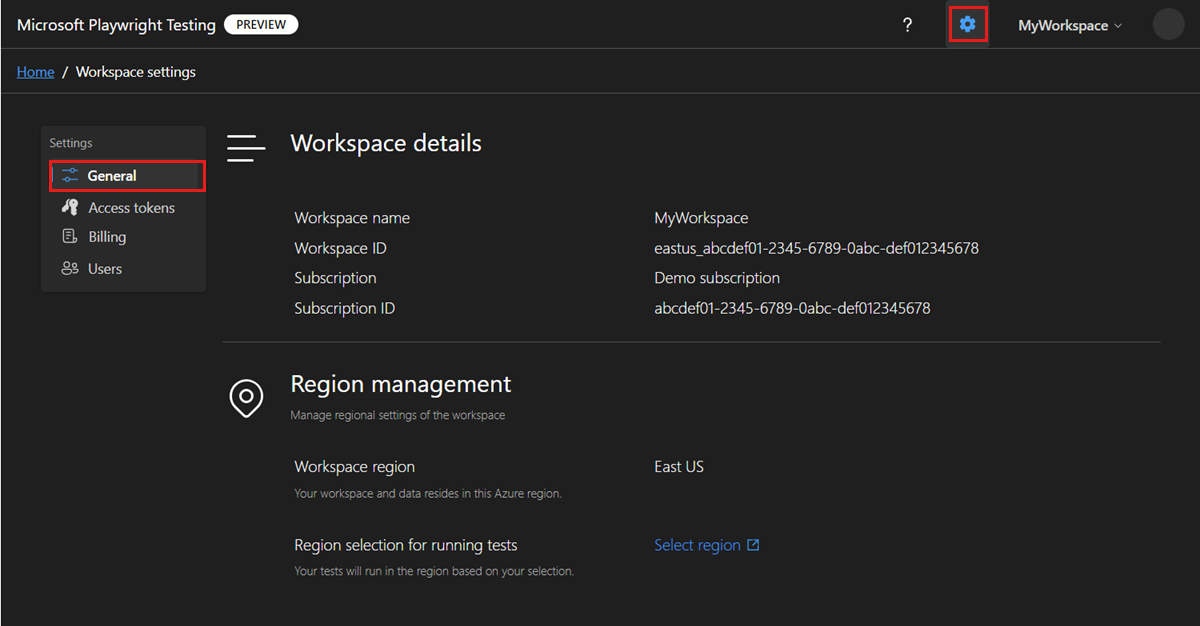Click the workspace ID value eastus_abcdef01-2345-6789-0abc-def012345678
1200x626 pixels.
click(x=816, y=248)
